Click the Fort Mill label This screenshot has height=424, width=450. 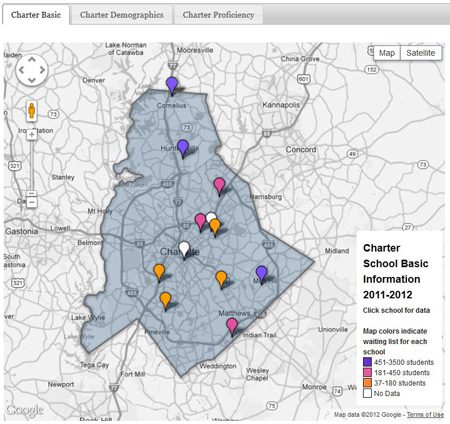(133, 374)
